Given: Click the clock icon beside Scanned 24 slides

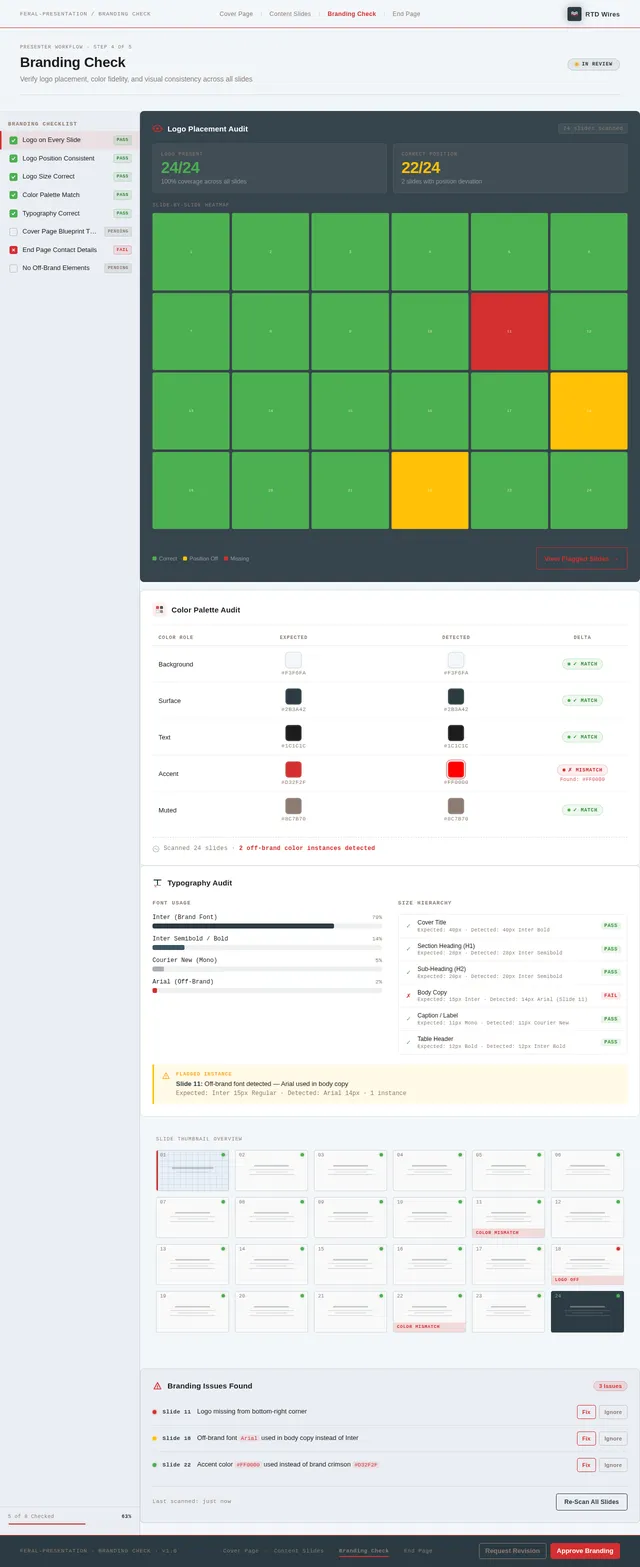Looking at the screenshot, I should (156, 849).
